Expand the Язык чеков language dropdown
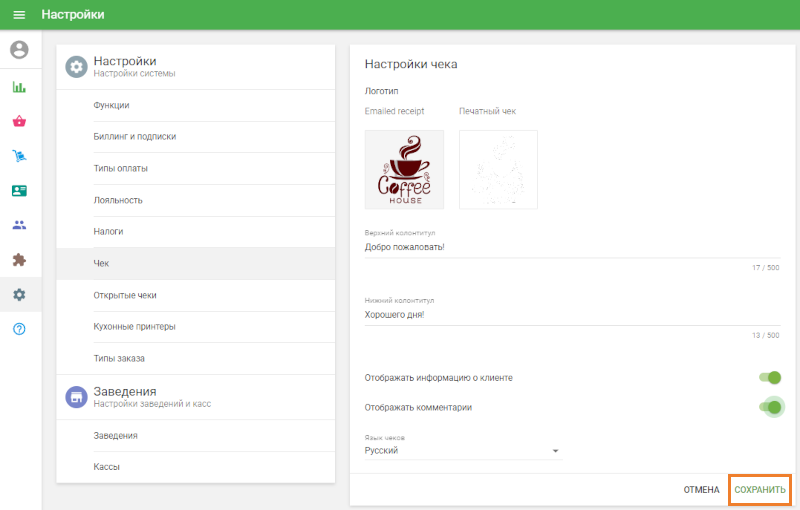 click(463, 451)
